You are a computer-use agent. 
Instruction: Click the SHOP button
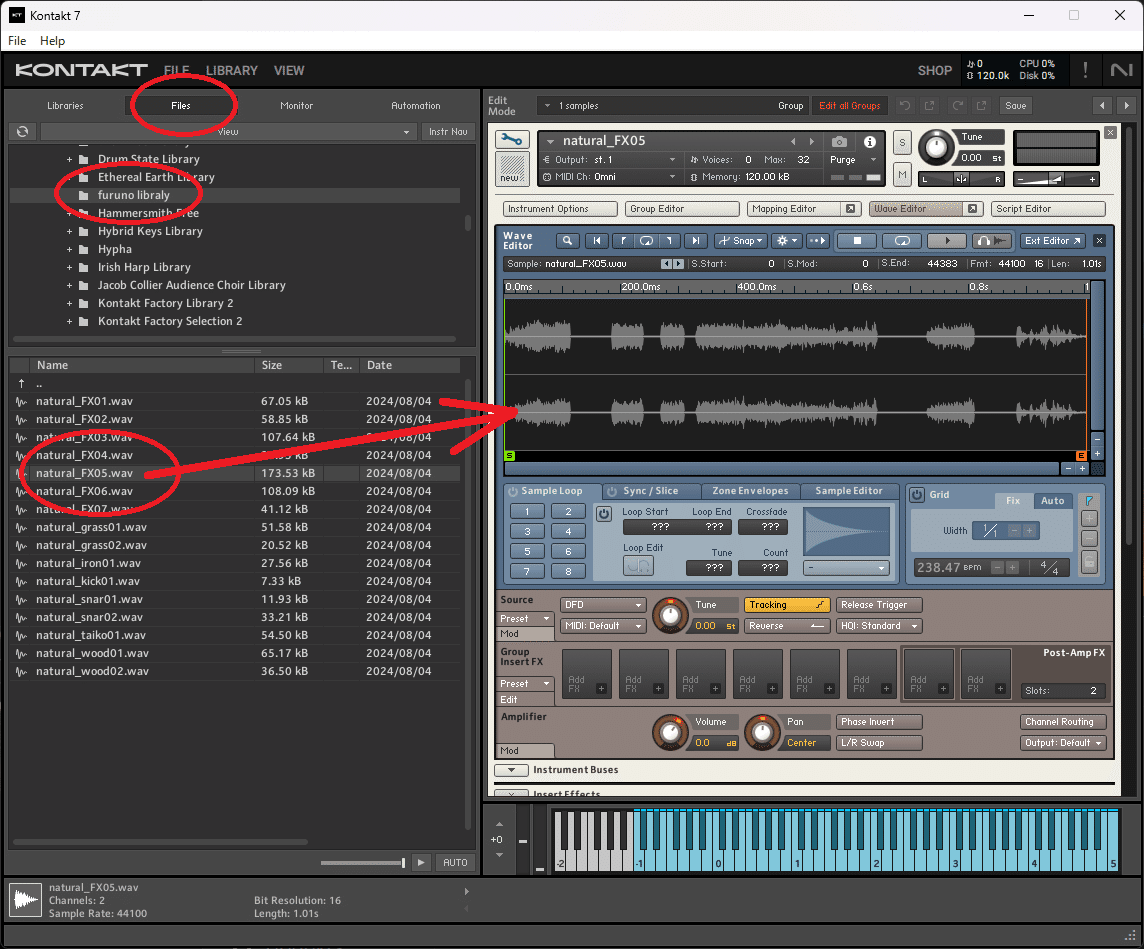(935, 71)
